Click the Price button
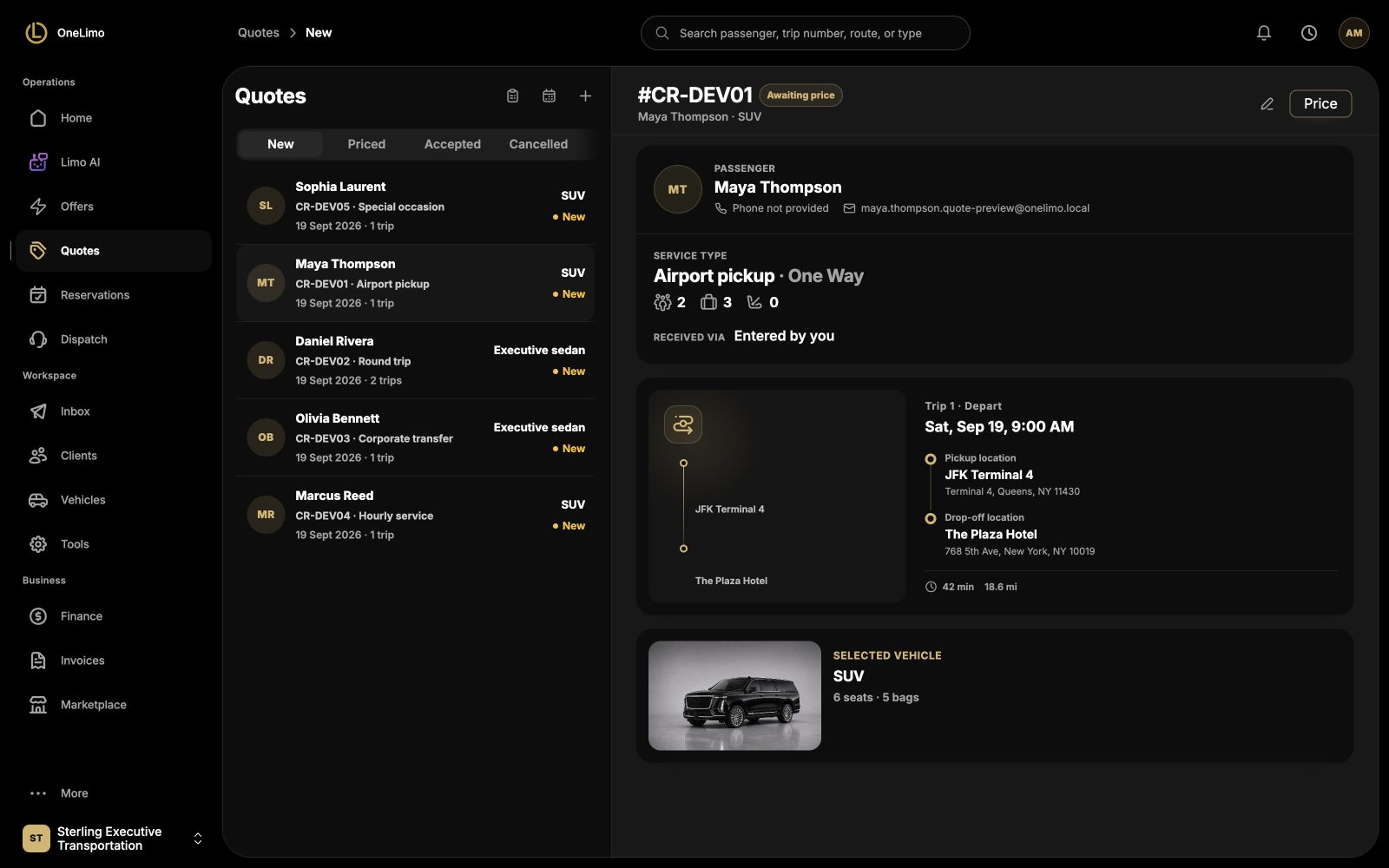The width and height of the screenshot is (1389, 868). 1320,103
